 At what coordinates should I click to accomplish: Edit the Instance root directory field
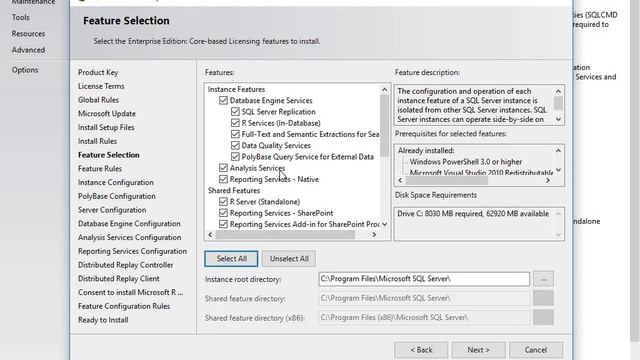coord(424,279)
